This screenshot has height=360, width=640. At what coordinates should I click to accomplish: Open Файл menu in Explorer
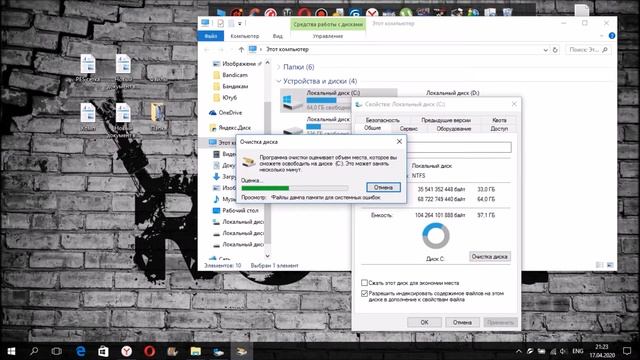pyautogui.click(x=211, y=36)
